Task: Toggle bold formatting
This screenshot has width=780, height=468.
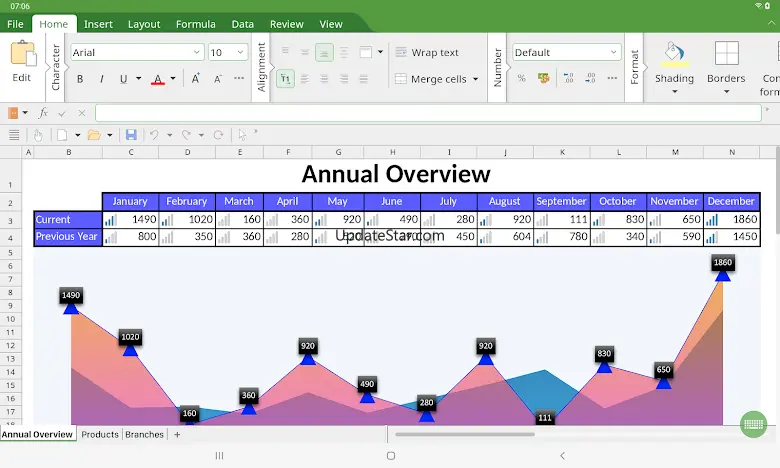Action: click(x=80, y=79)
